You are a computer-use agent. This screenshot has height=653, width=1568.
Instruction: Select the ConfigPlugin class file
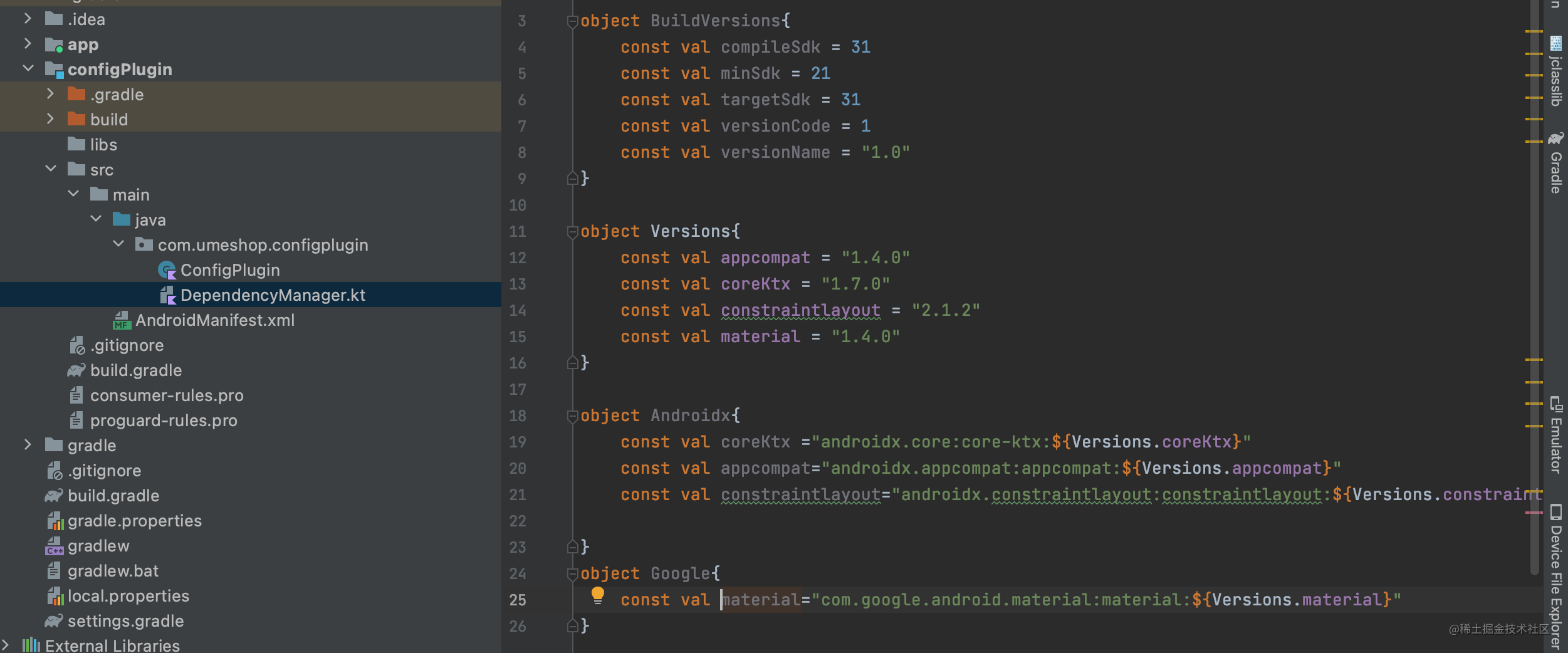(x=229, y=270)
